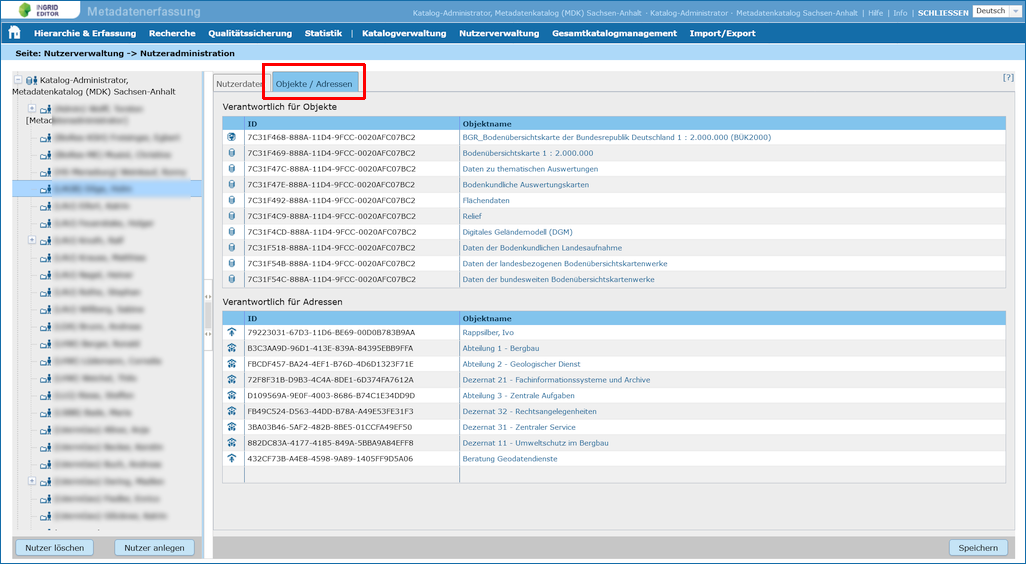Click the Nutzer anlegen button
The height and width of the screenshot is (564, 1026).
tap(154, 548)
